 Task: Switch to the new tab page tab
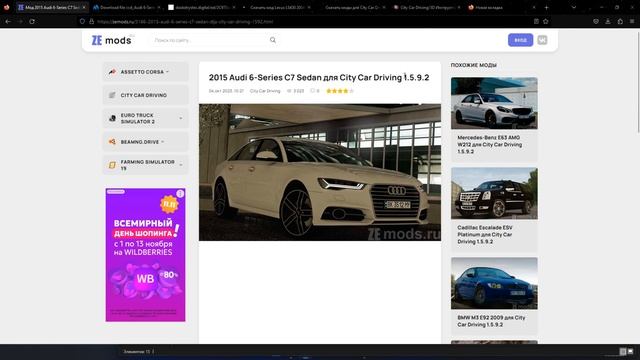pyautogui.click(x=502, y=7)
